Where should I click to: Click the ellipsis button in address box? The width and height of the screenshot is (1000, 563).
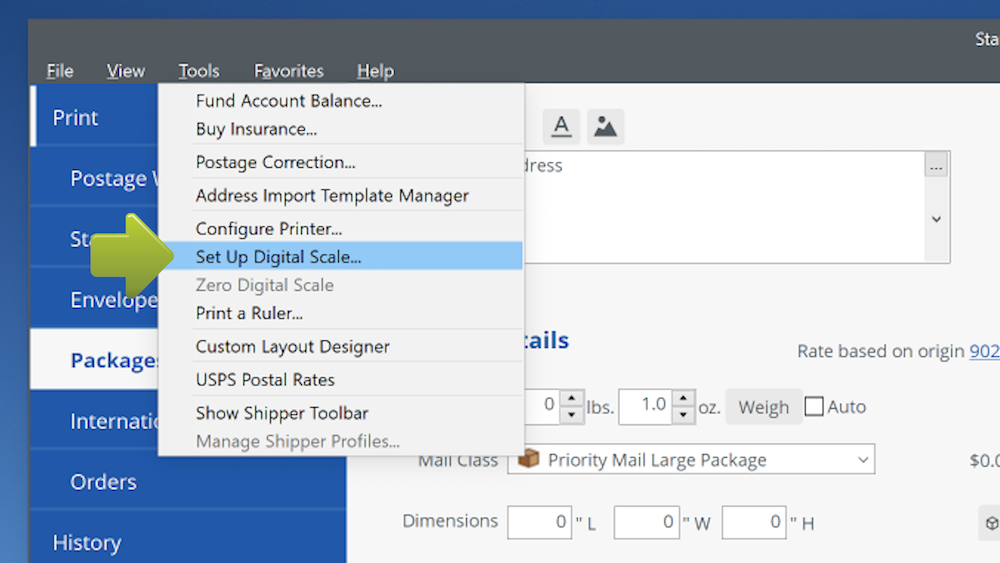(x=936, y=167)
